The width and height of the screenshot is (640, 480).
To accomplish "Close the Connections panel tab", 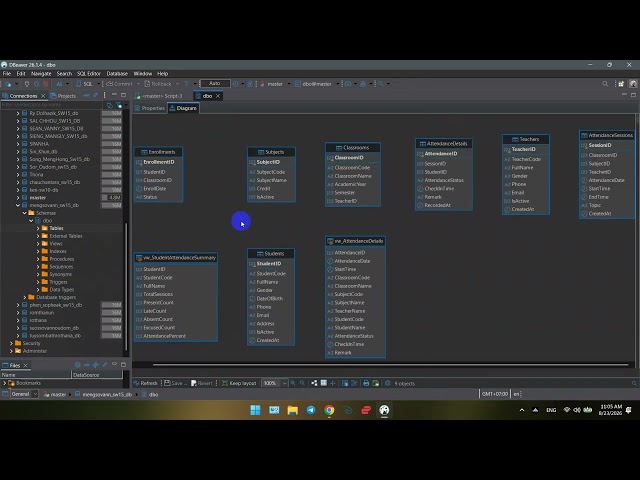I will 43,96.
